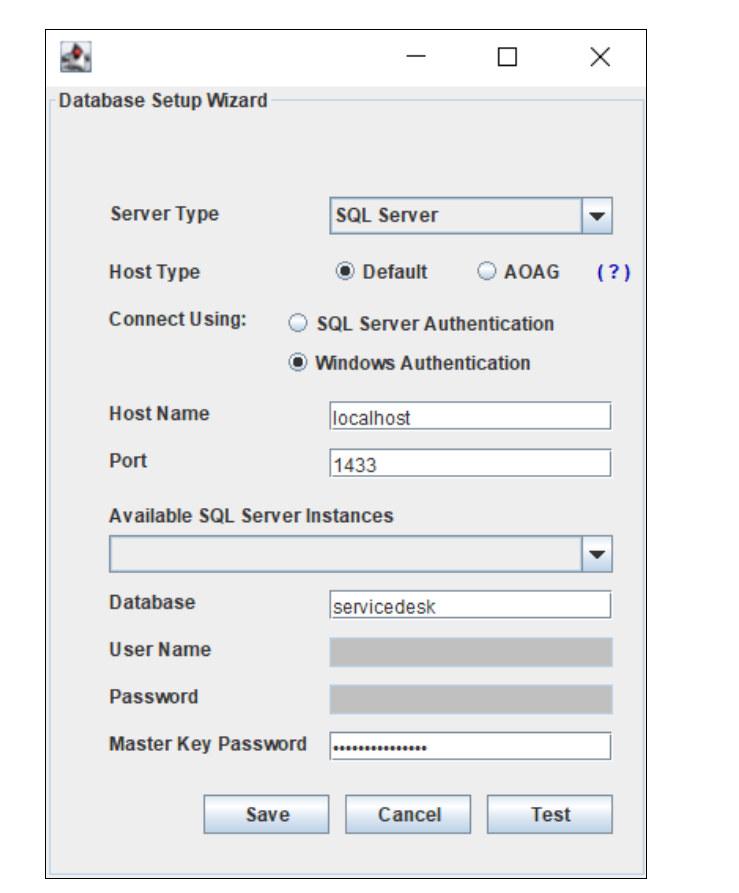Open the Server Type dropdown arrow

pyautogui.click(x=596, y=216)
